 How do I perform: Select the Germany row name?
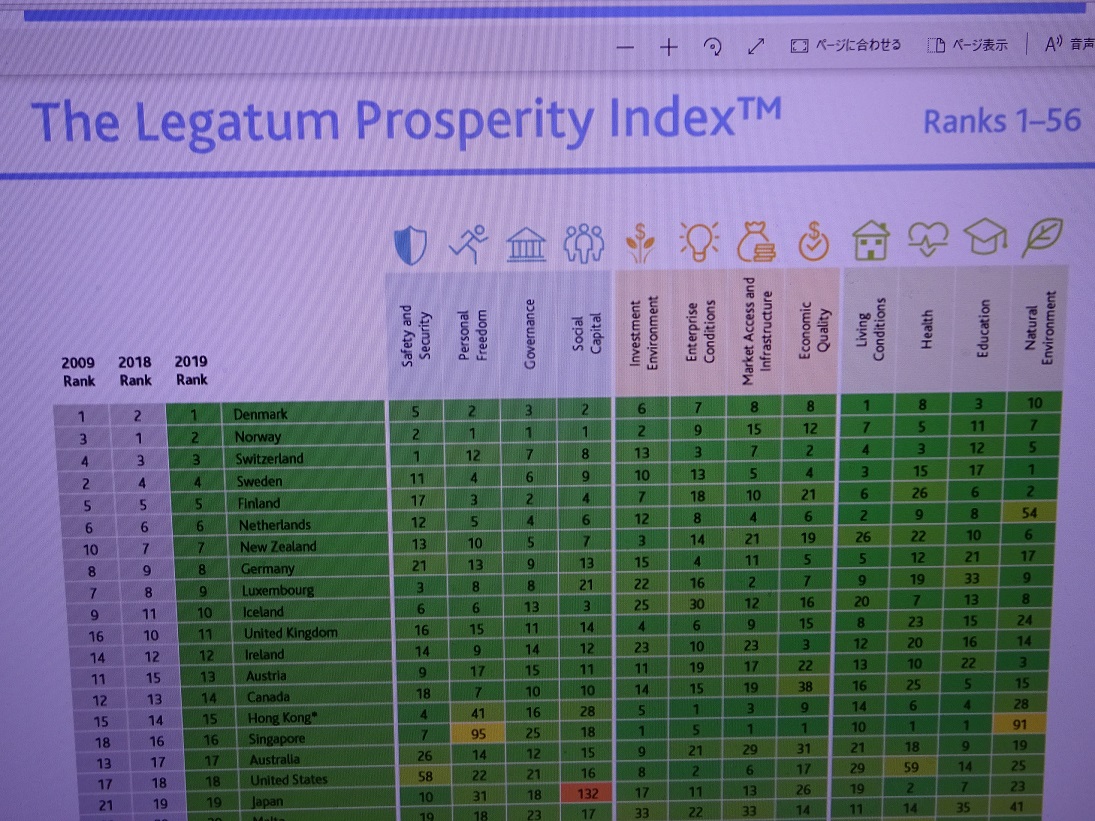(267, 568)
